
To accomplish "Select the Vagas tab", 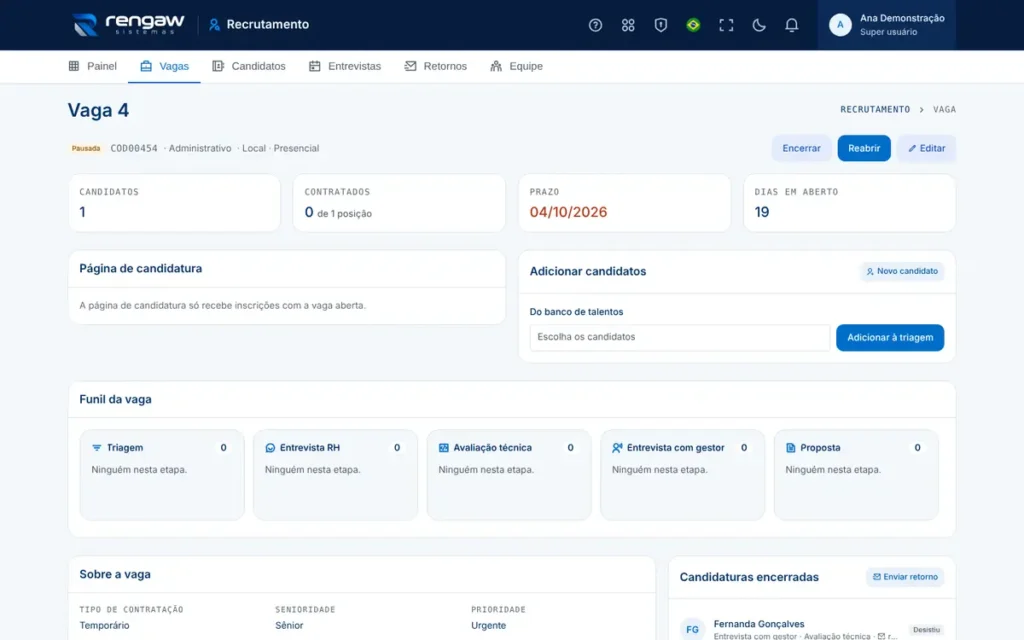I will pyautogui.click(x=164, y=66).
